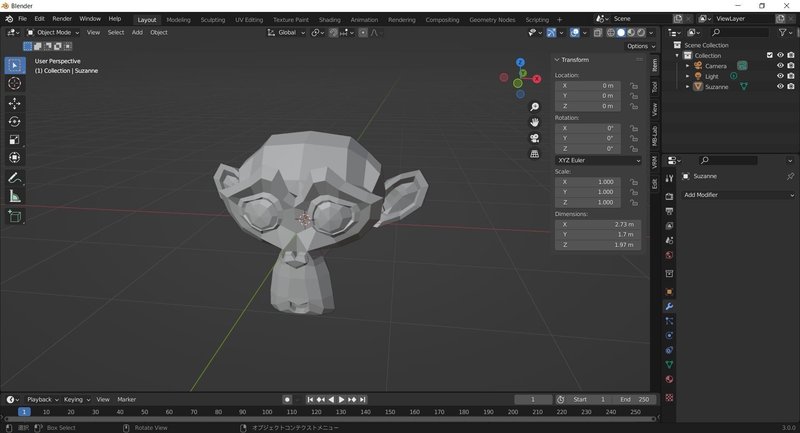The width and height of the screenshot is (800, 433).
Task: Click frame 100 on the timeline ruler
Action: tap(267, 412)
